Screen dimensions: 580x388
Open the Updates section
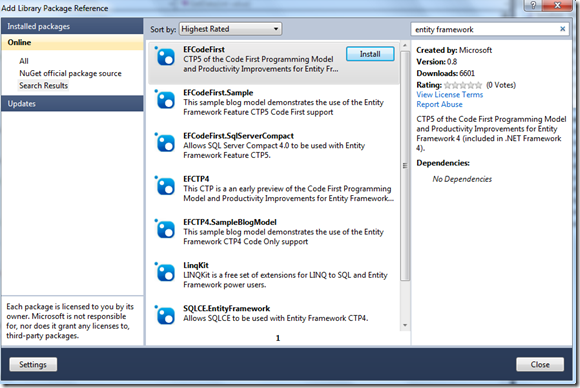72,104
